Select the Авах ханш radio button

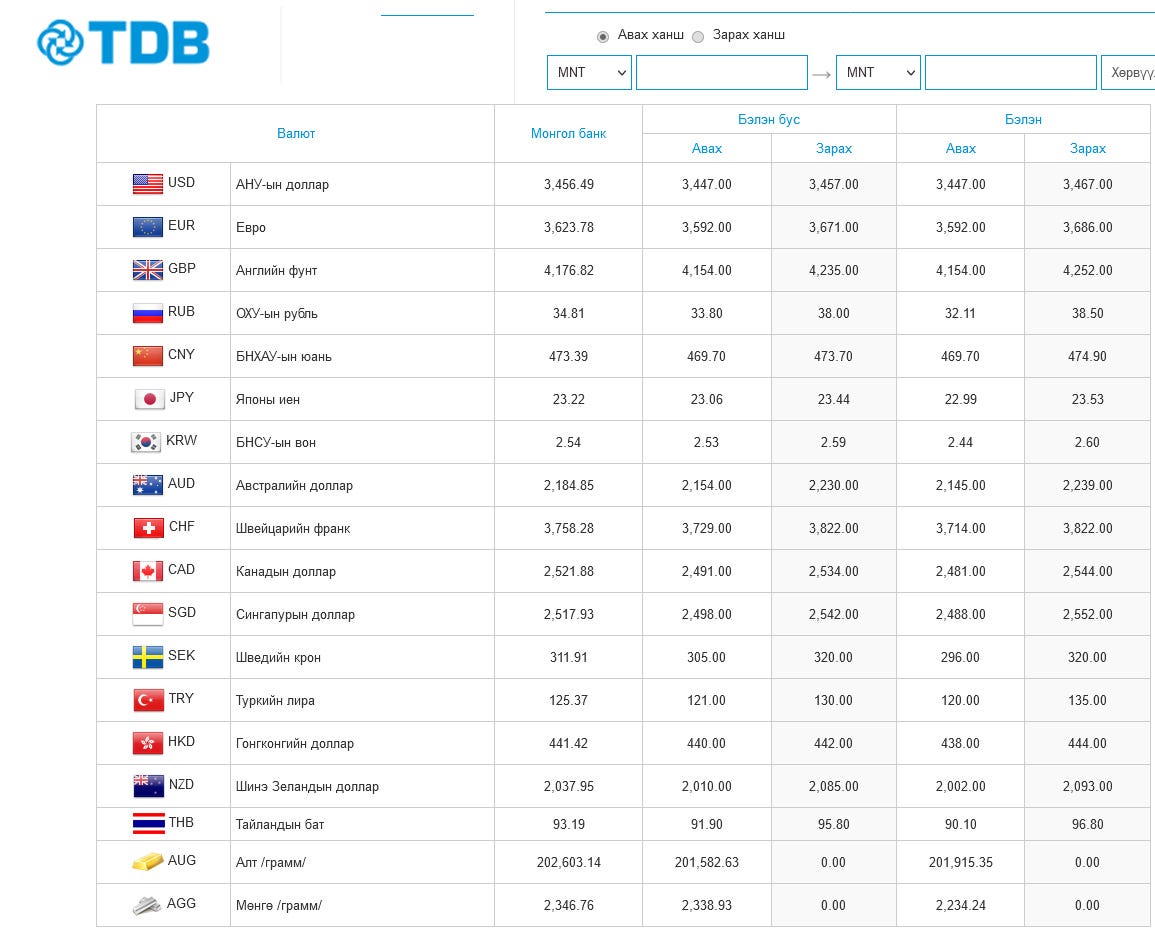[603, 36]
